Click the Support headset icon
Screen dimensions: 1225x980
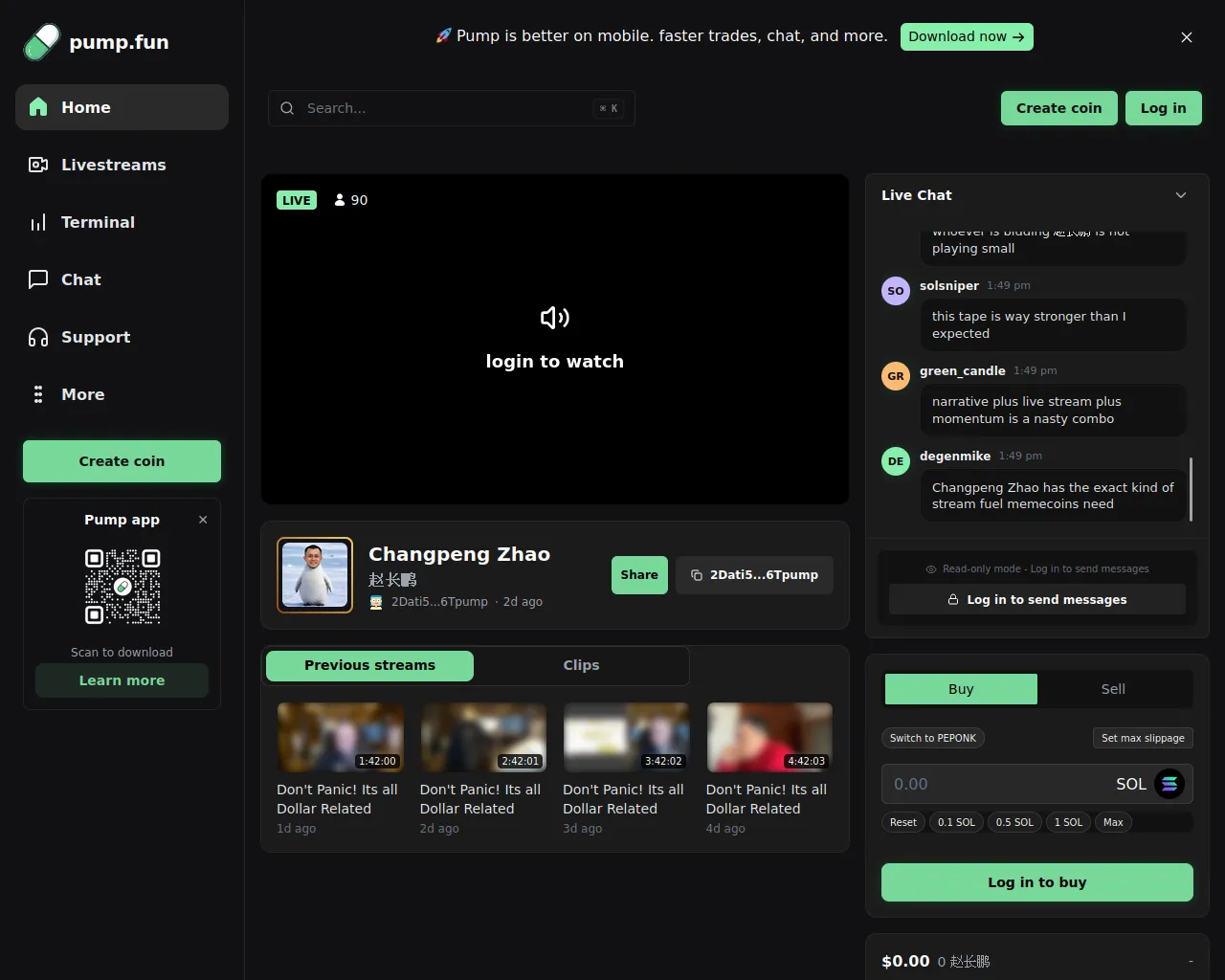(38, 337)
